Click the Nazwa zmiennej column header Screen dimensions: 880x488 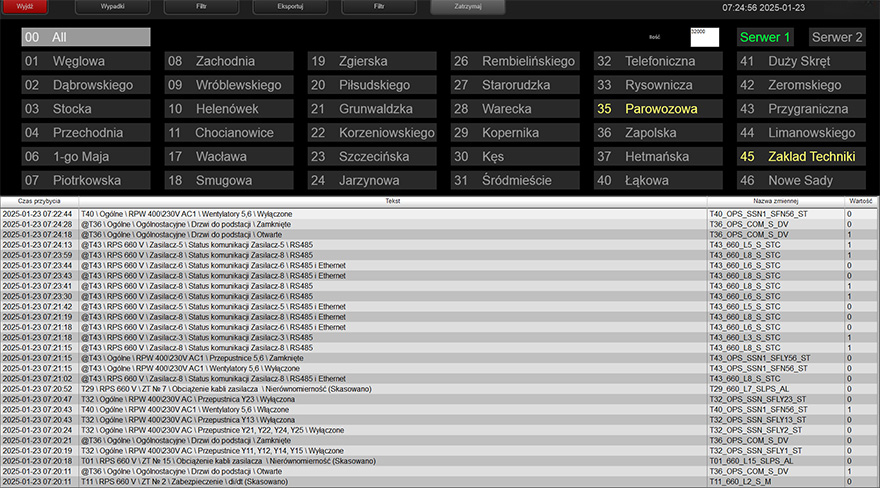[774, 201]
